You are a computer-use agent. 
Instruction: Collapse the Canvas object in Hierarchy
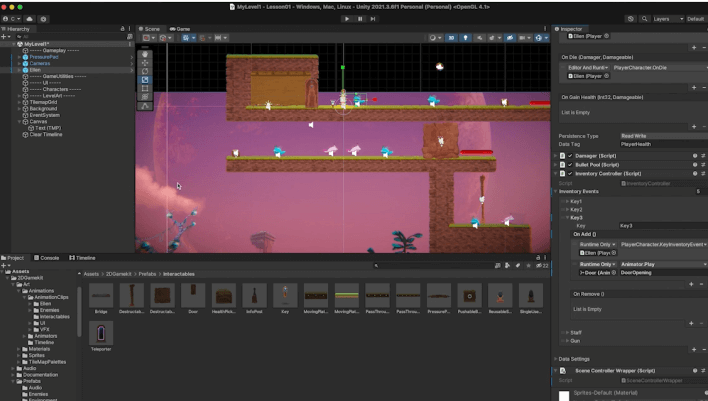[19, 121]
